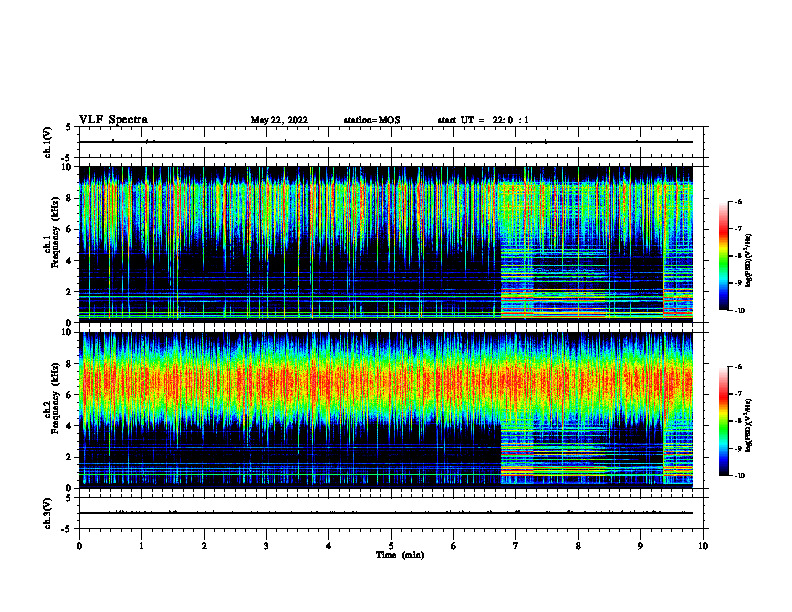Click the ch.1 voltage trace line
The width and height of the screenshot is (792, 612).
tap(386, 142)
